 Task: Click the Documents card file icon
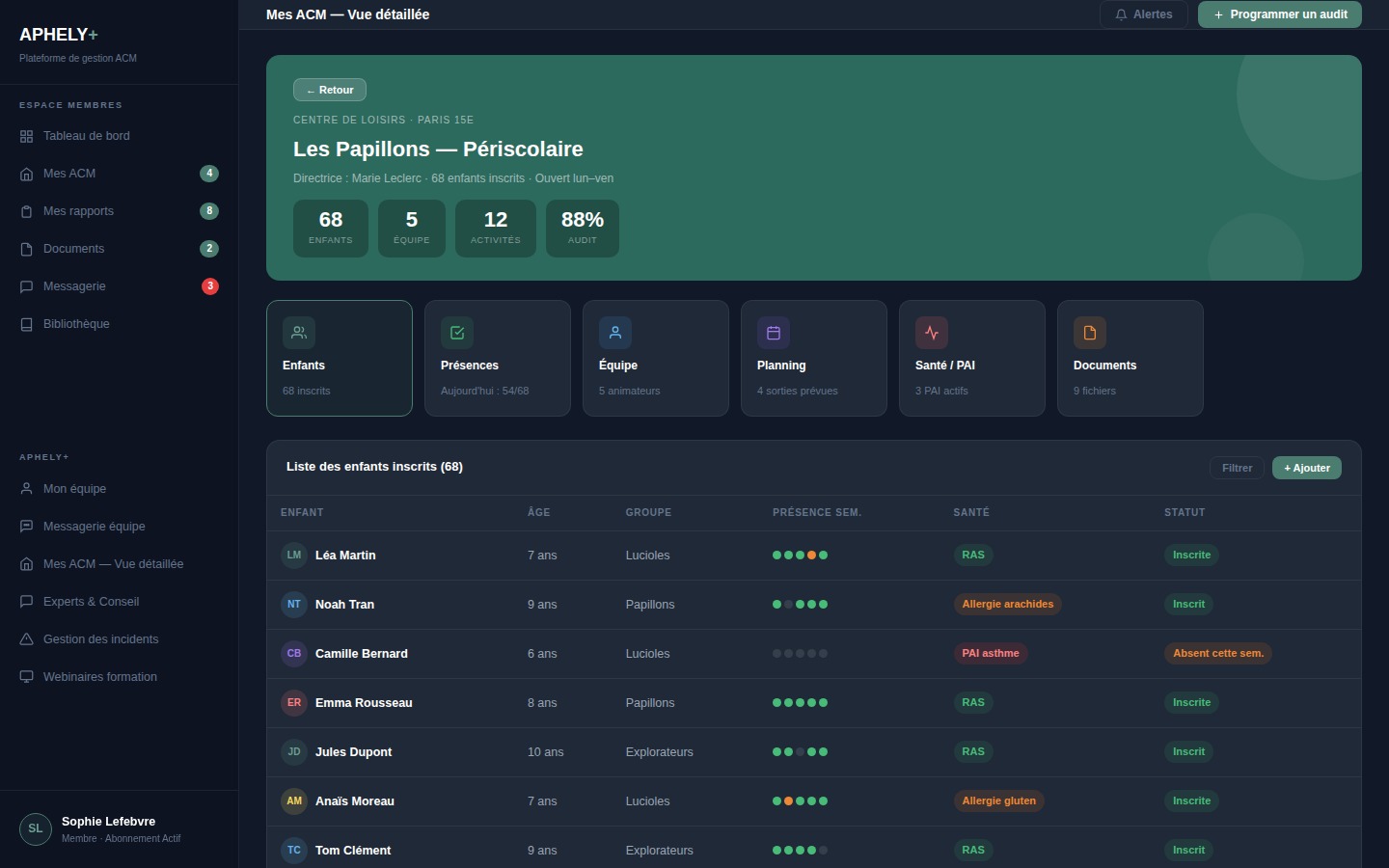[x=1090, y=333]
